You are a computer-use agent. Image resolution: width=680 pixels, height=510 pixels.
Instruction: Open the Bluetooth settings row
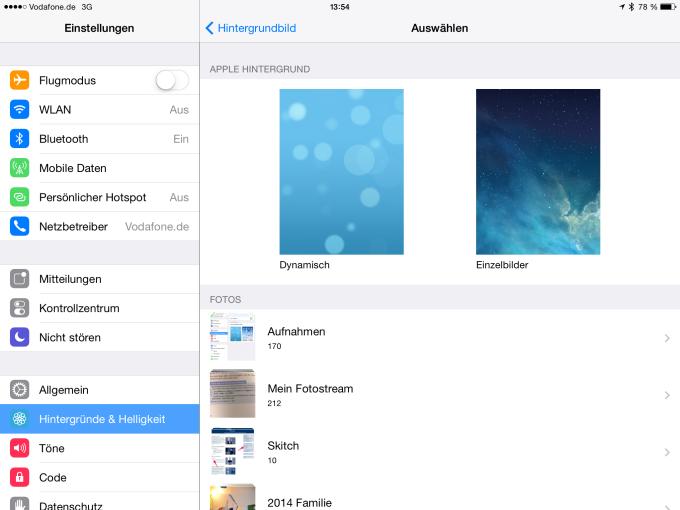[x=100, y=139]
